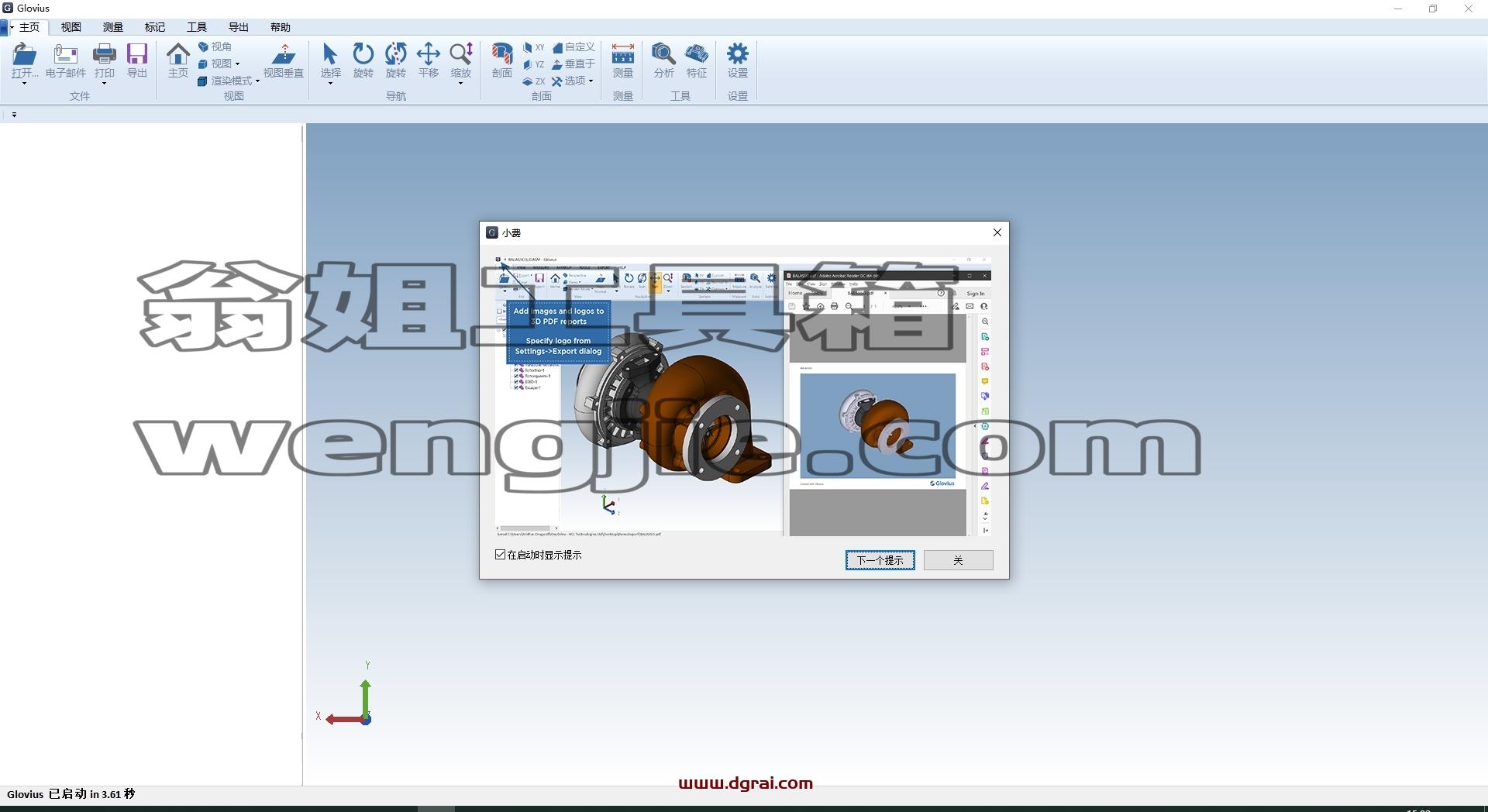Switch to the 导出 tab
Viewport: 1488px width, 812px height.
[239, 27]
